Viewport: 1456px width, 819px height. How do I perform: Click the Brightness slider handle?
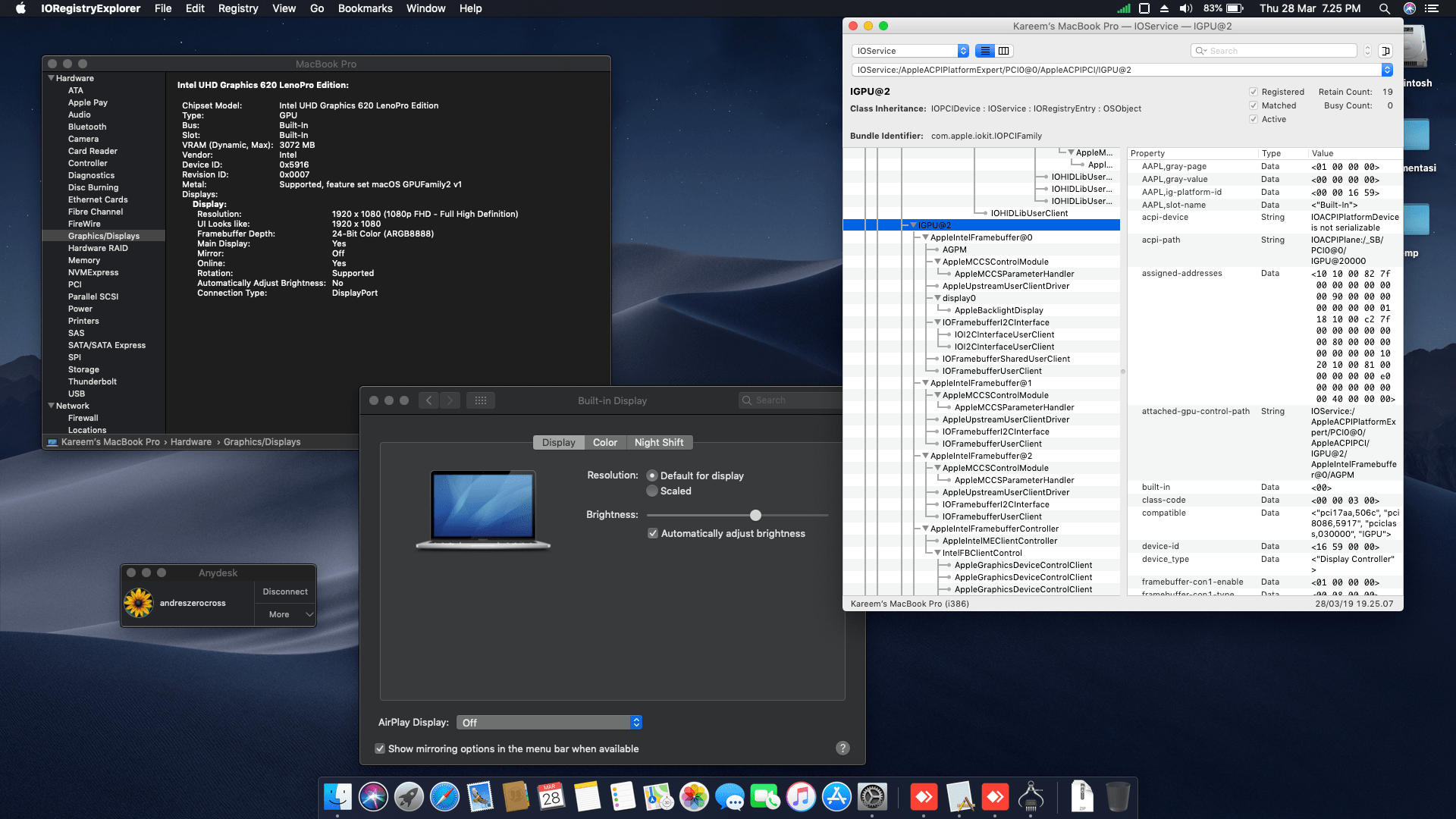click(x=755, y=516)
